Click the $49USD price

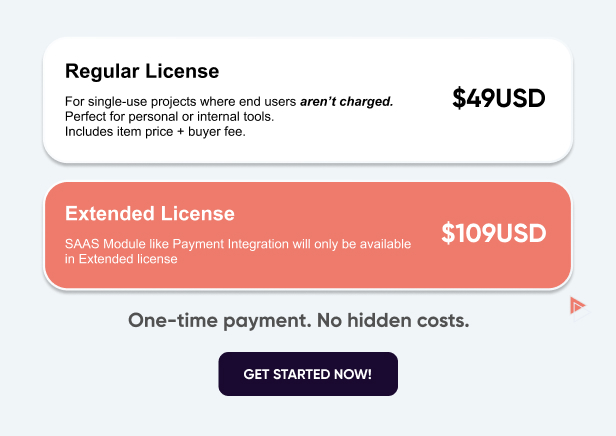coord(499,98)
